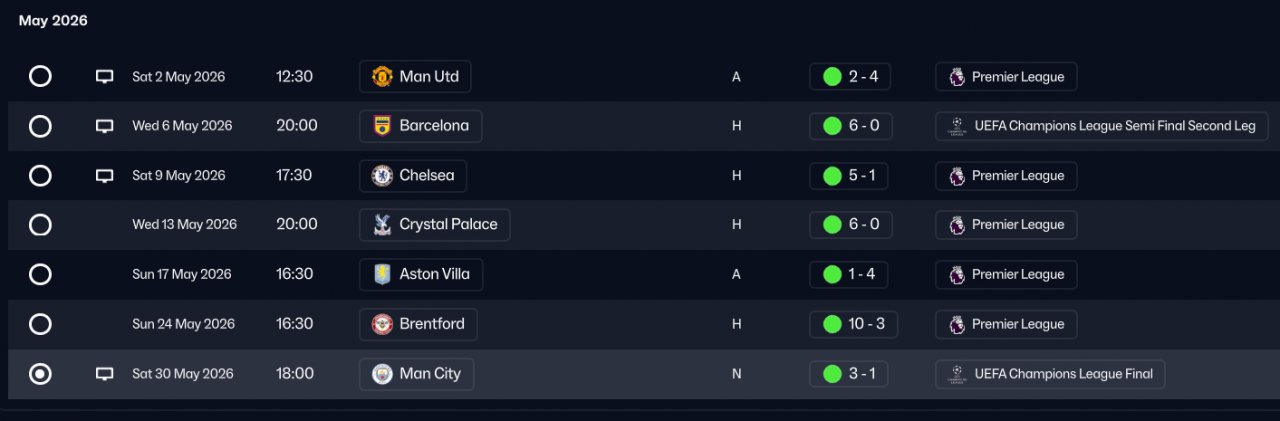The width and height of the screenshot is (1280, 421).
Task: Click the TV broadcast icon for Man Utd match
Action: 104,77
